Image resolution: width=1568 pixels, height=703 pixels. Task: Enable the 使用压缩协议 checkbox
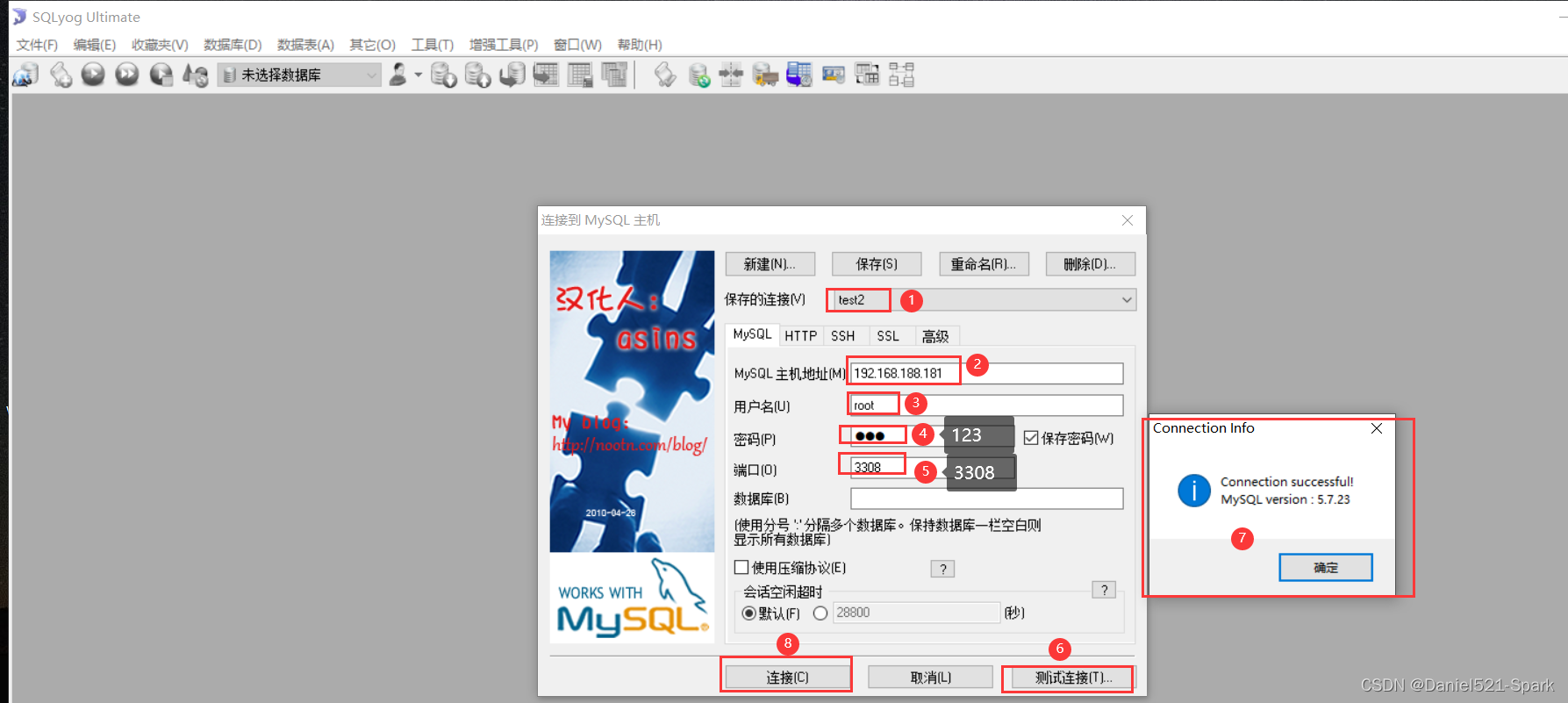pyautogui.click(x=741, y=568)
